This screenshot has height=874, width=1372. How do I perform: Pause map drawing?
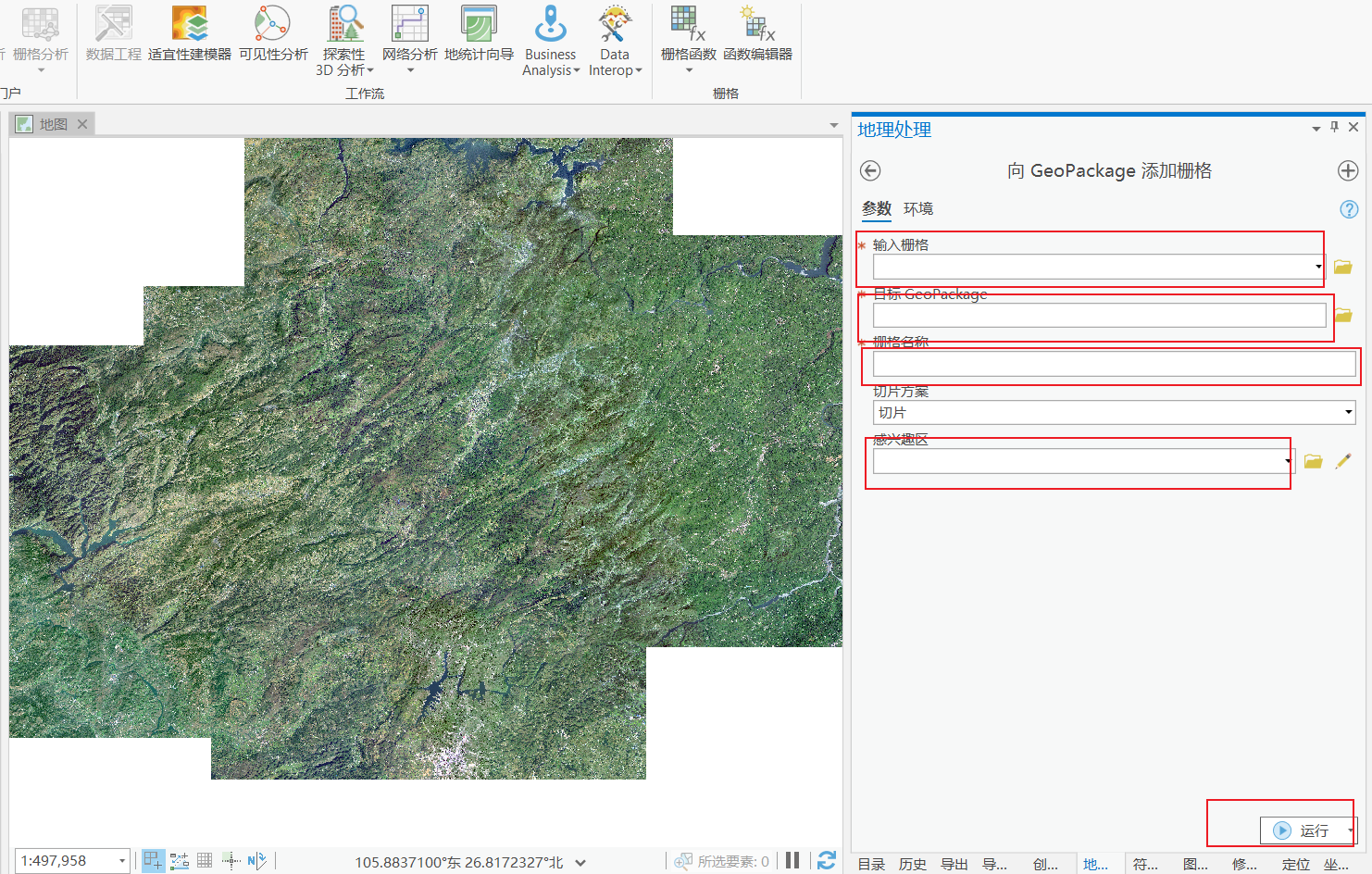point(792,860)
